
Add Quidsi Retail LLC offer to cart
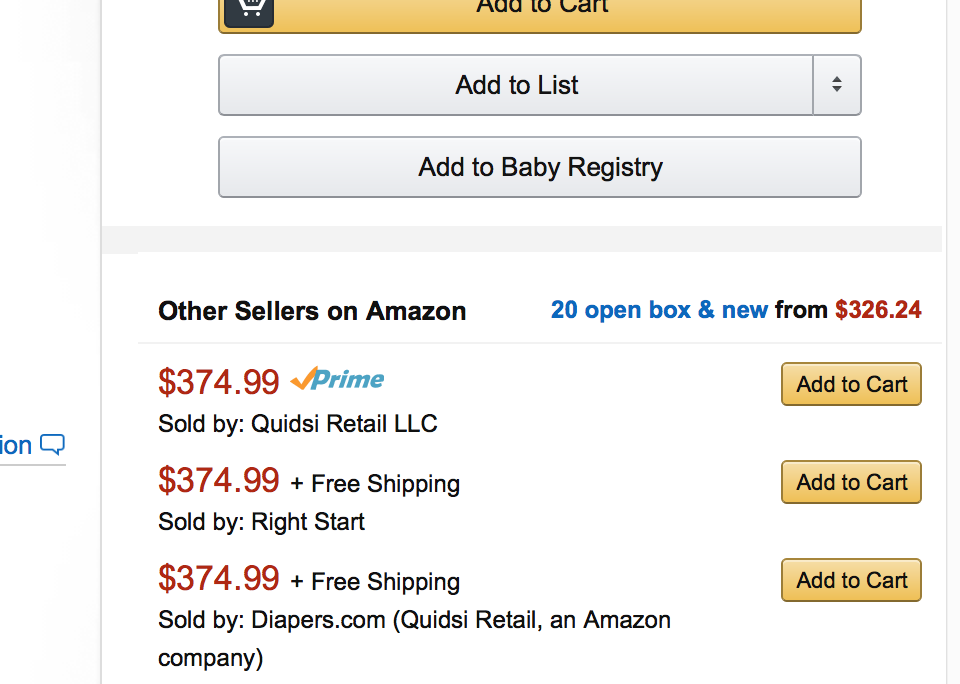pyautogui.click(x=851, y=384)
